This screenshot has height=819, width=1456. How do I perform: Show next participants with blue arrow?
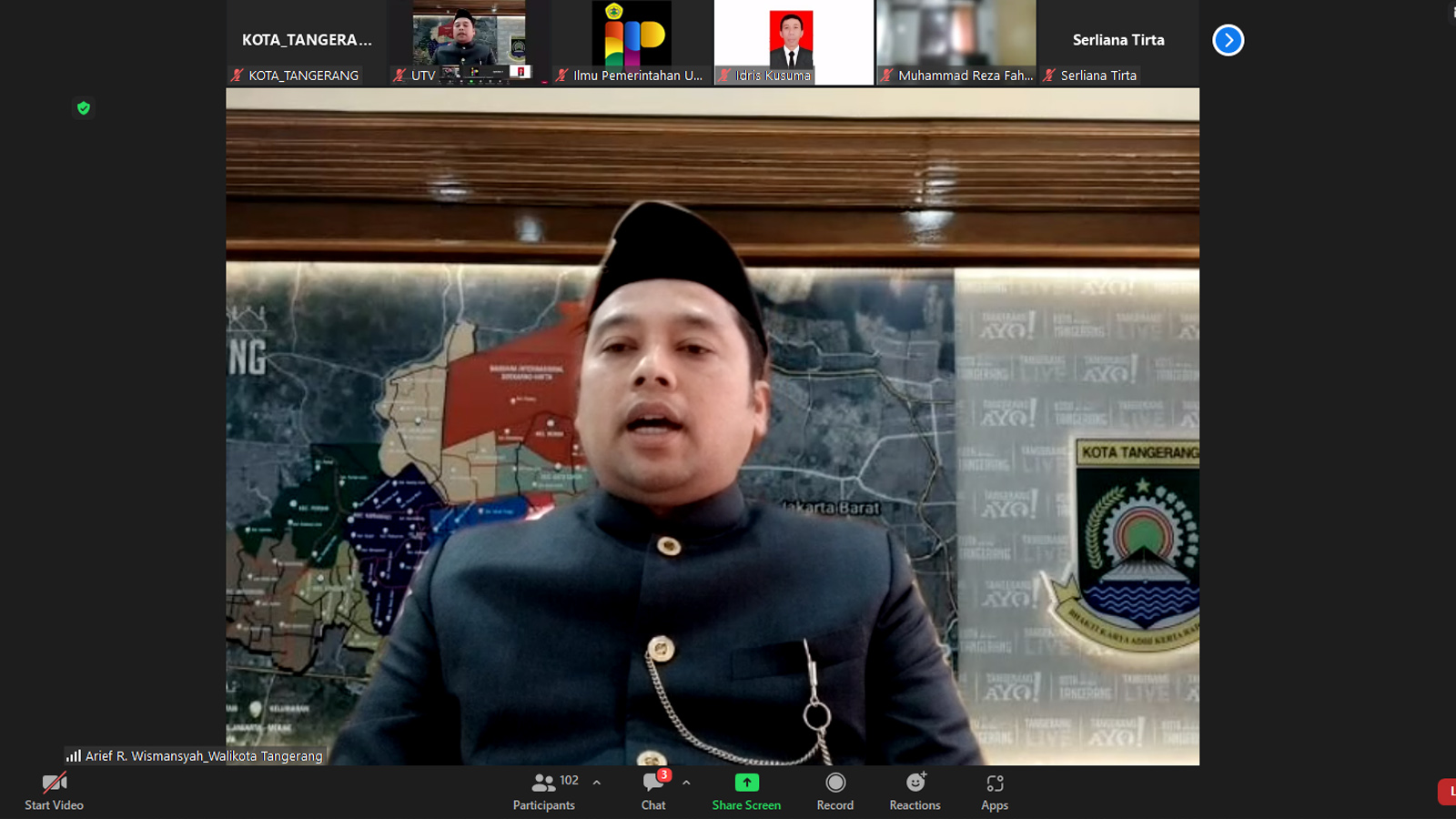pyautogui.click(x=1228, y=40)
